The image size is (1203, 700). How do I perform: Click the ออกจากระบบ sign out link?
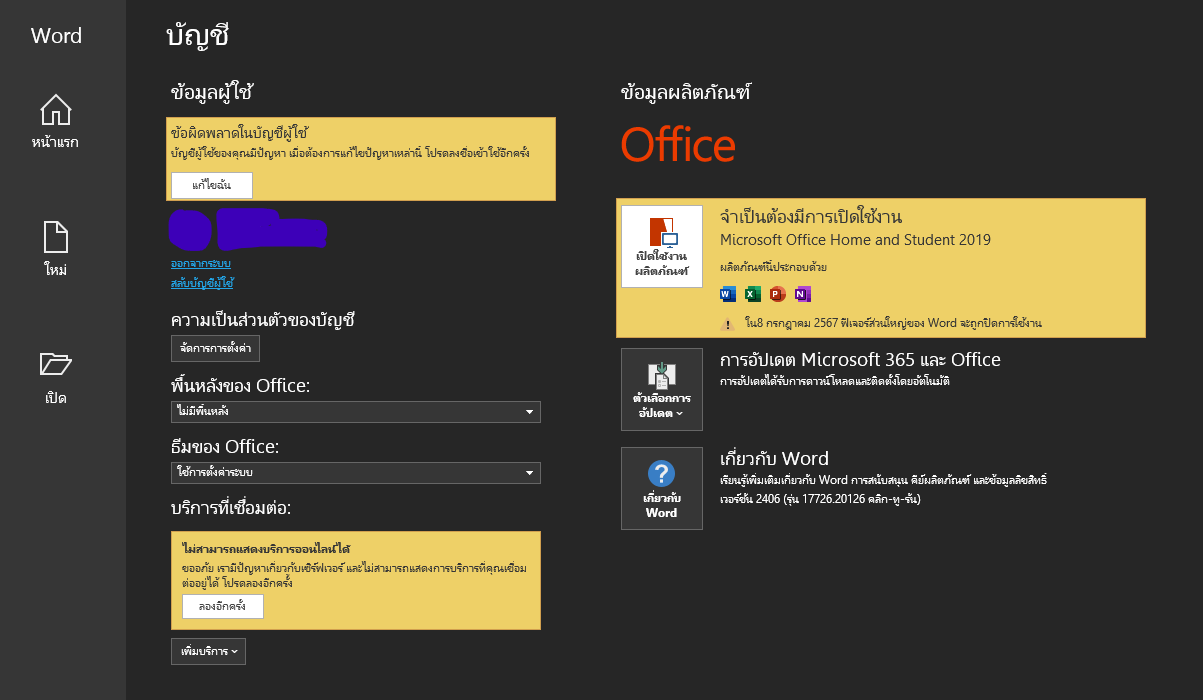pyautogui.click(x=201, y=264)
